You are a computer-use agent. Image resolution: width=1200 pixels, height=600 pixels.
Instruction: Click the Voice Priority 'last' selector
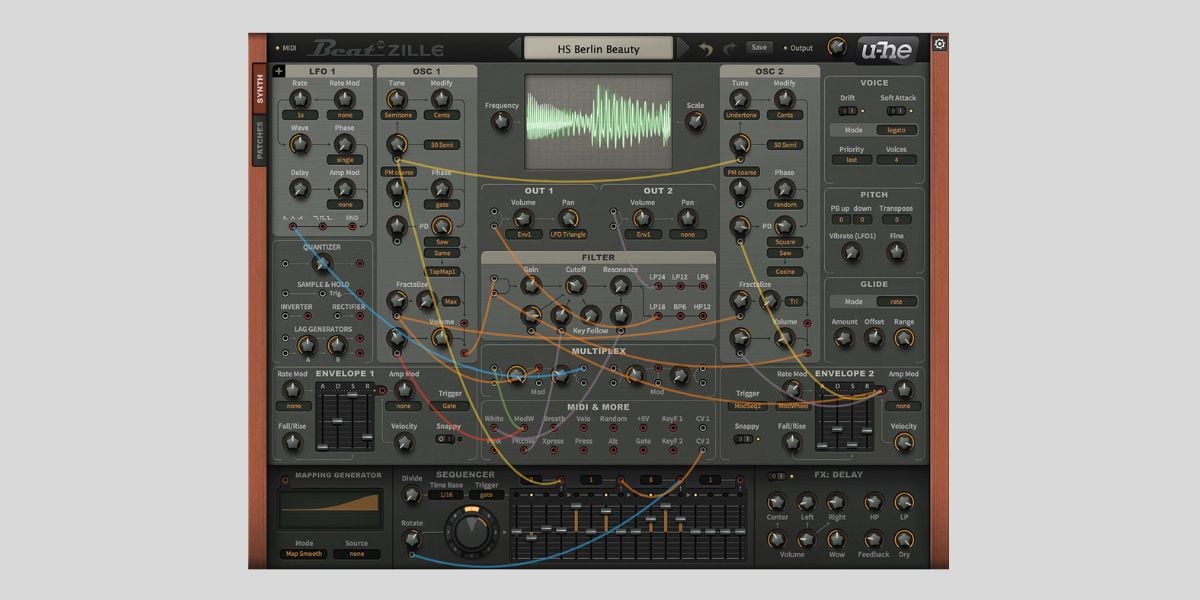coord(851,160)
